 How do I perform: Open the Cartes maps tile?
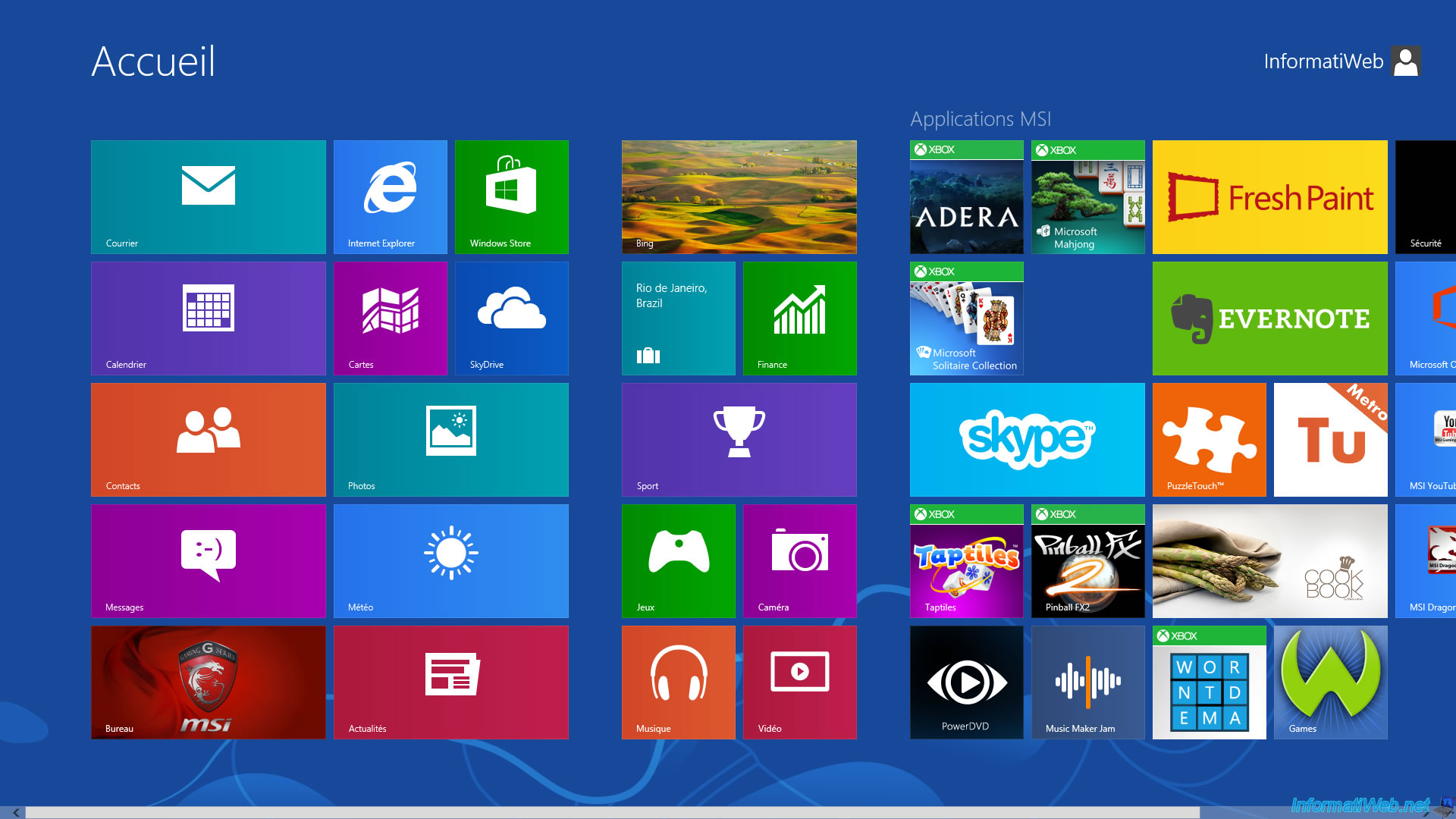(391, 318)
